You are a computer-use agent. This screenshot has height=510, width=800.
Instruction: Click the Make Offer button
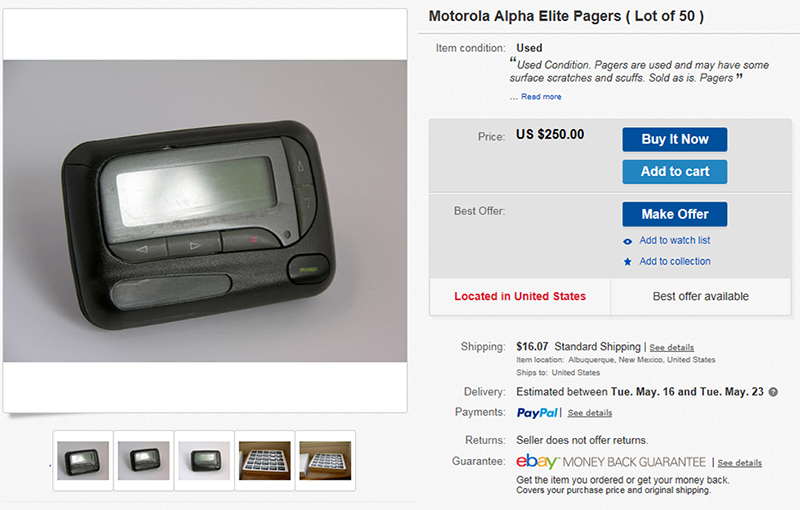click(674, 214)
